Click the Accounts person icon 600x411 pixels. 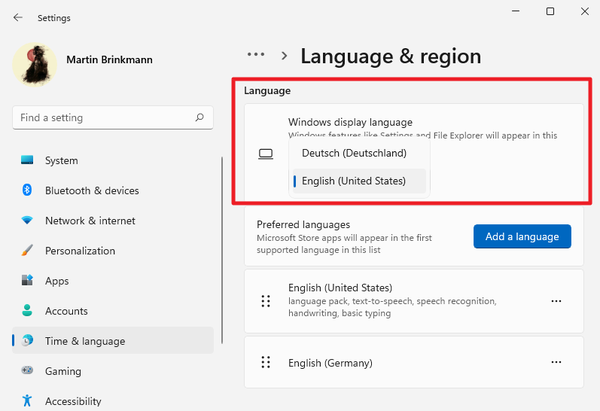[27, 310]
